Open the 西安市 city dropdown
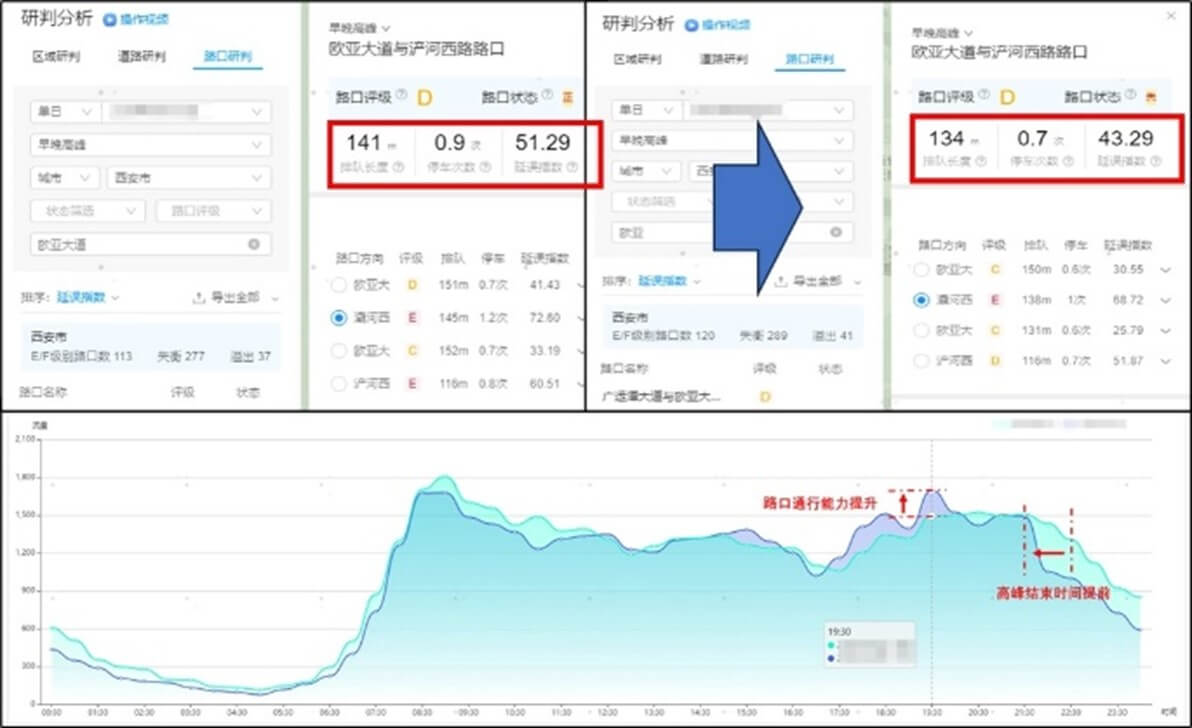Screen dimensions: 1192x728 click(189, 177)
